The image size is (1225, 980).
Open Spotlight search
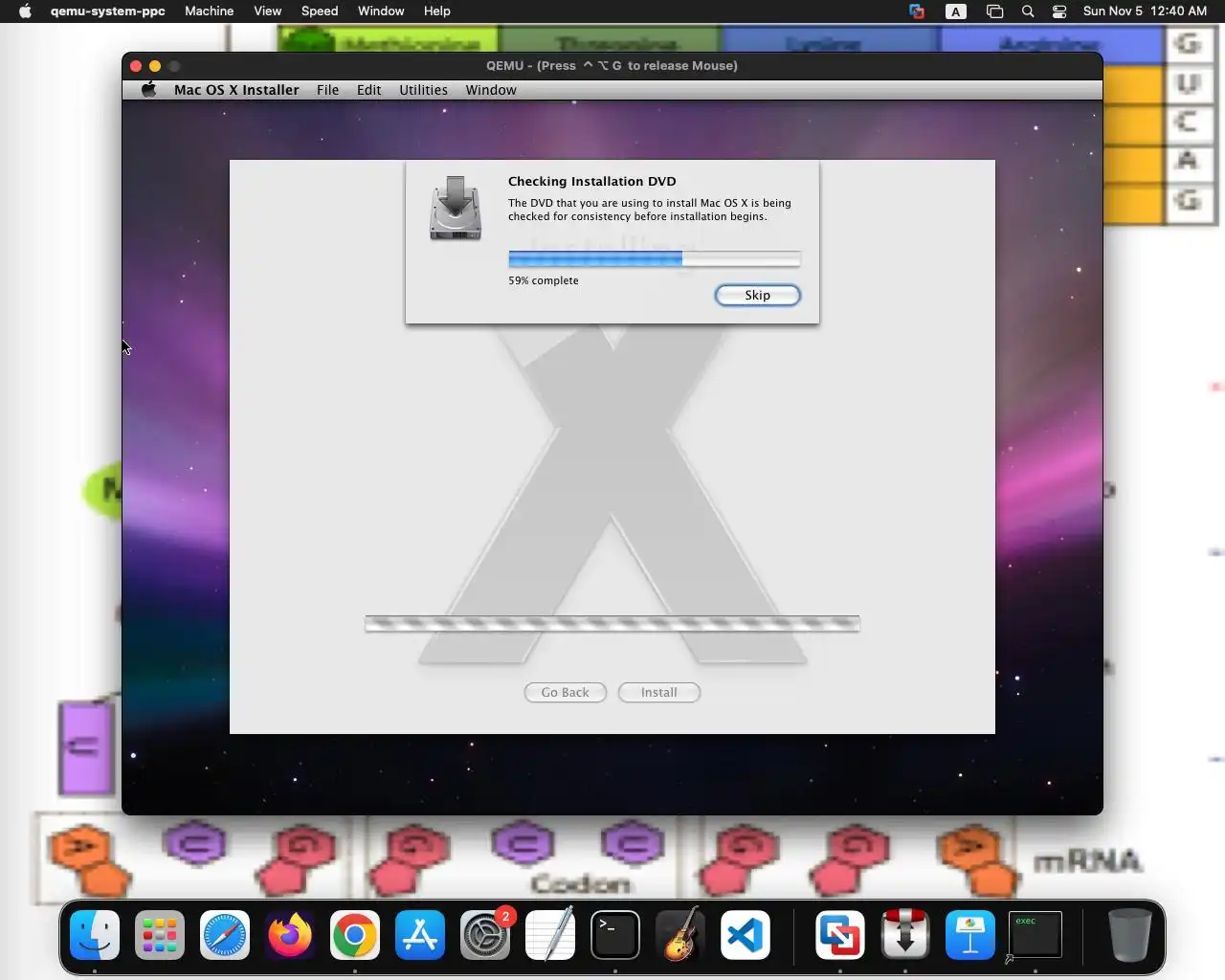1028,11
